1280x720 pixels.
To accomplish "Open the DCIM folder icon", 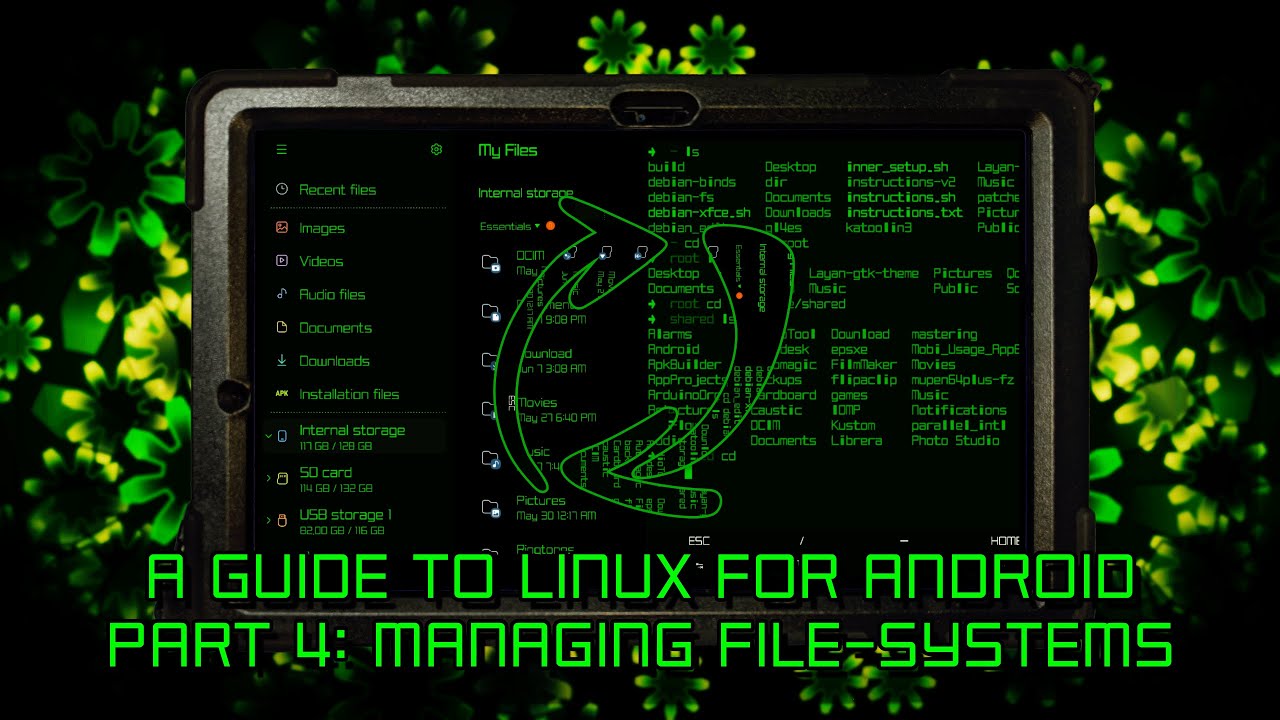I will point(491,263).
